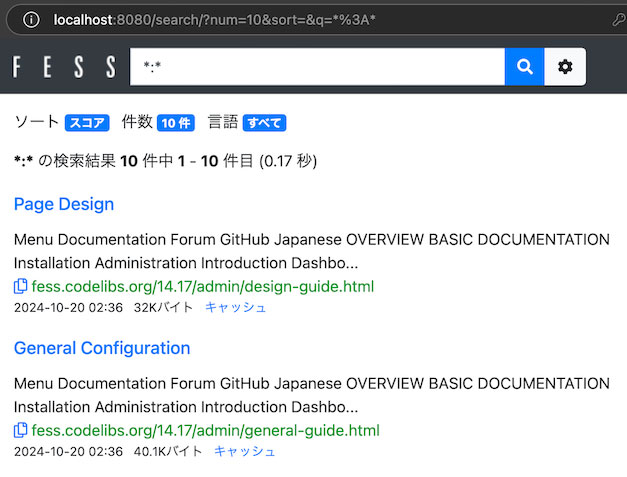
Task: Click the results summary text 10 件中
Action: pyautogui.click(x=146, y=161)
